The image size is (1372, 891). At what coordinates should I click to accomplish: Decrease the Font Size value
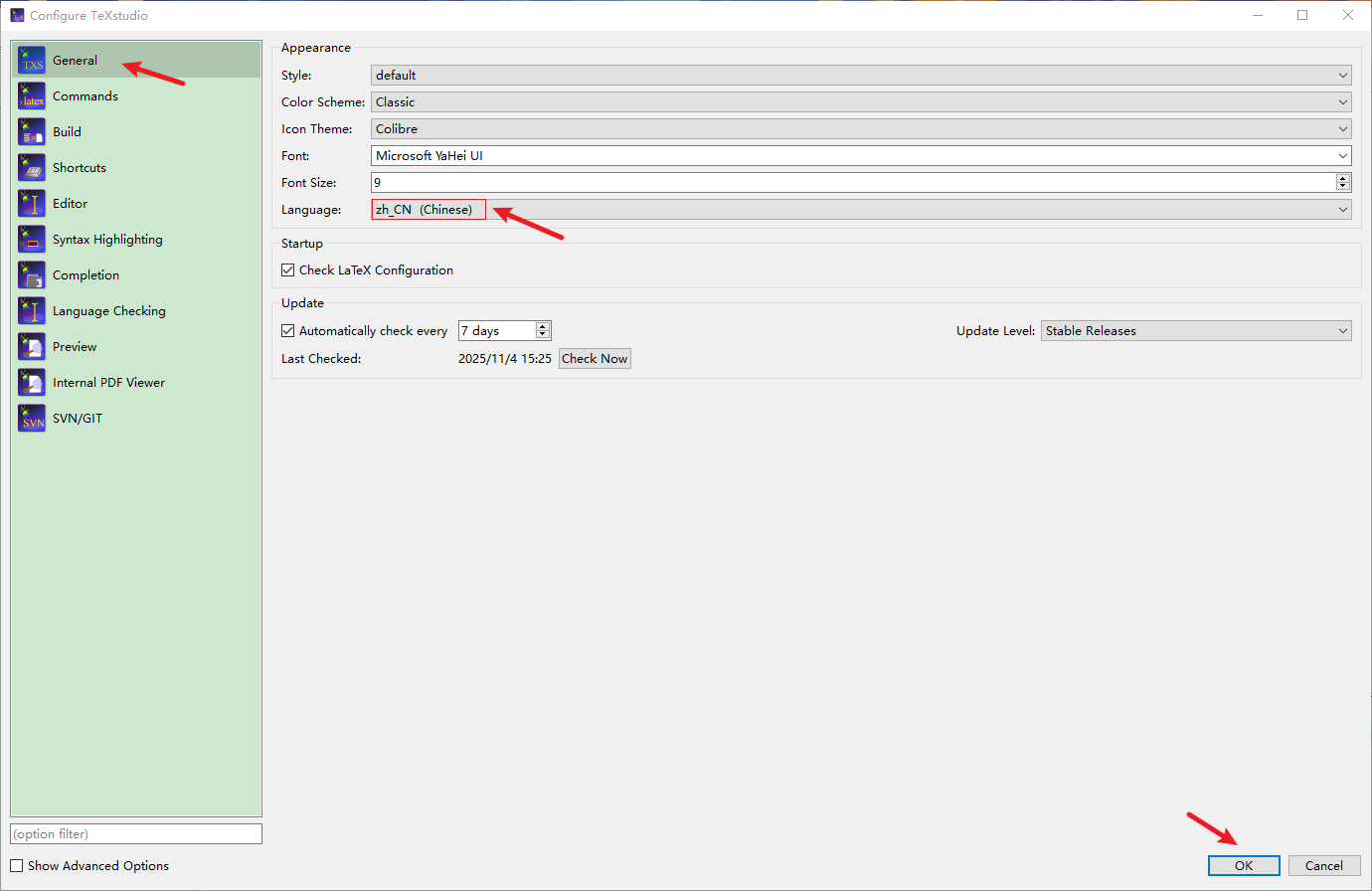[1343, 187]
